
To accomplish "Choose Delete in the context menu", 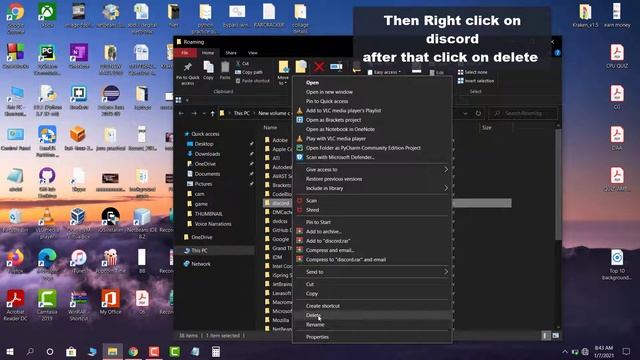I will click(x=372, y=315).
